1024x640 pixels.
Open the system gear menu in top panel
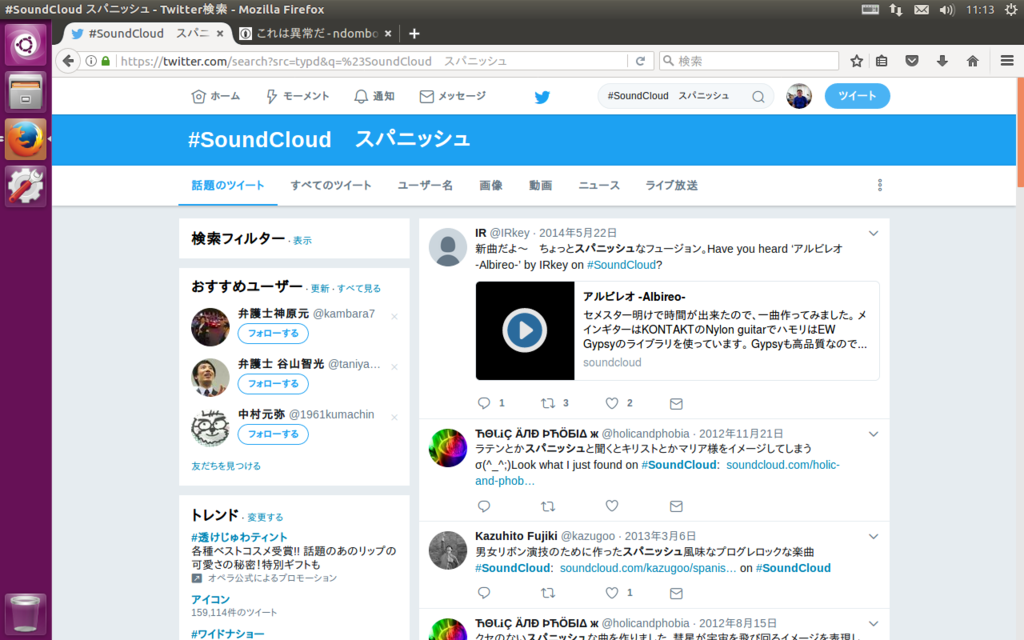click(1011, 10)
